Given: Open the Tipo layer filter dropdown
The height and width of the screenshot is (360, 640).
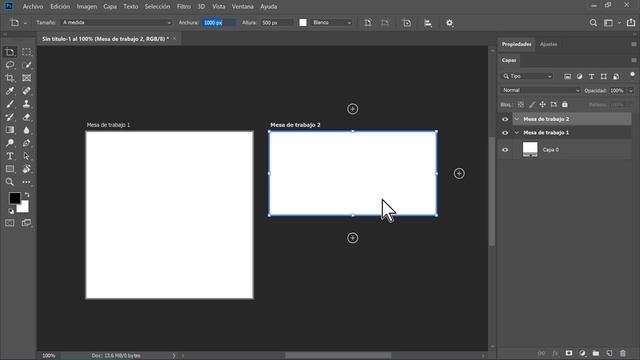Looking at the screenshot, I should coord(527,76).
